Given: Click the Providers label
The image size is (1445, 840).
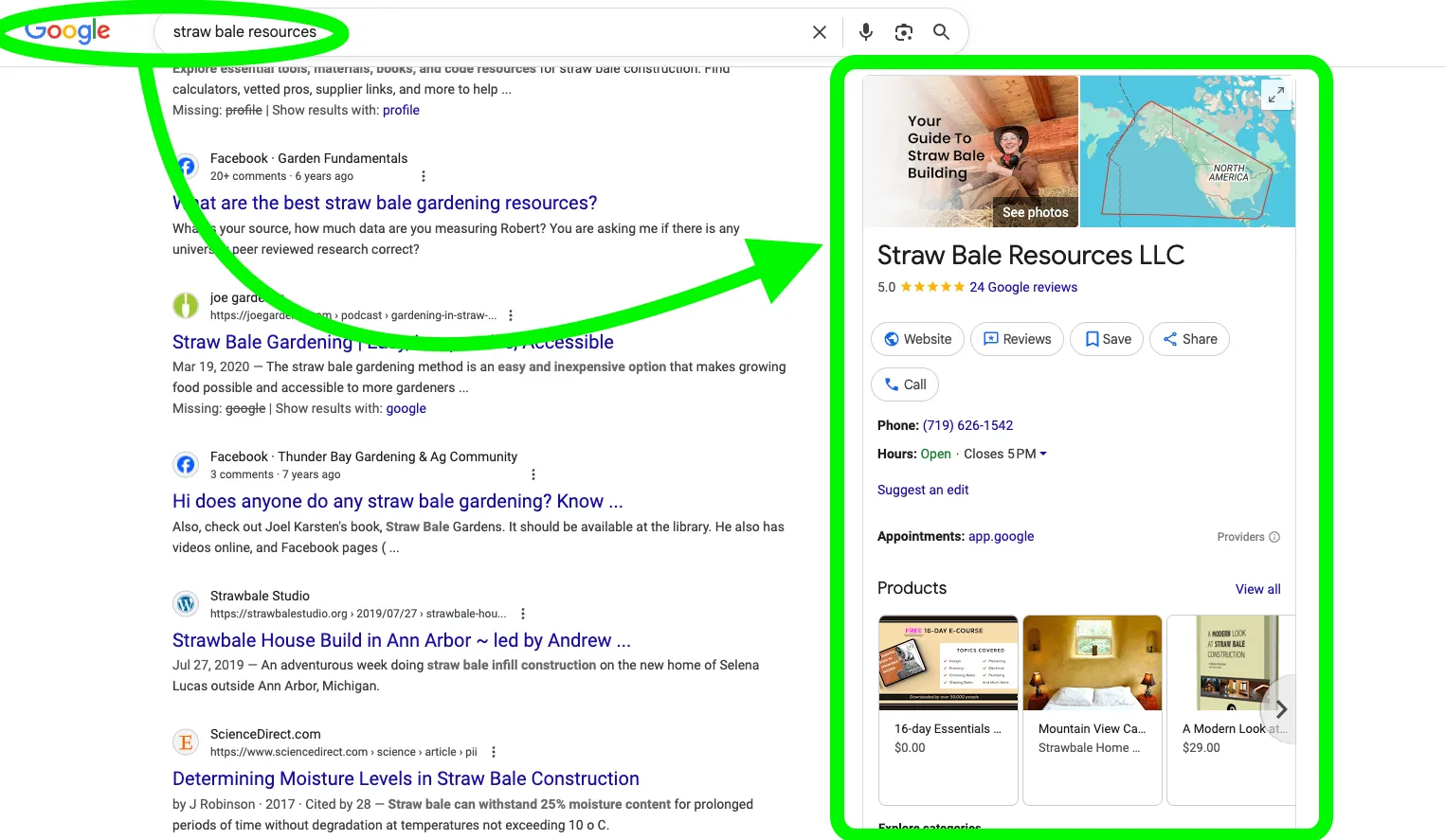Looking at the screenshot, I should pos(1240,537).
